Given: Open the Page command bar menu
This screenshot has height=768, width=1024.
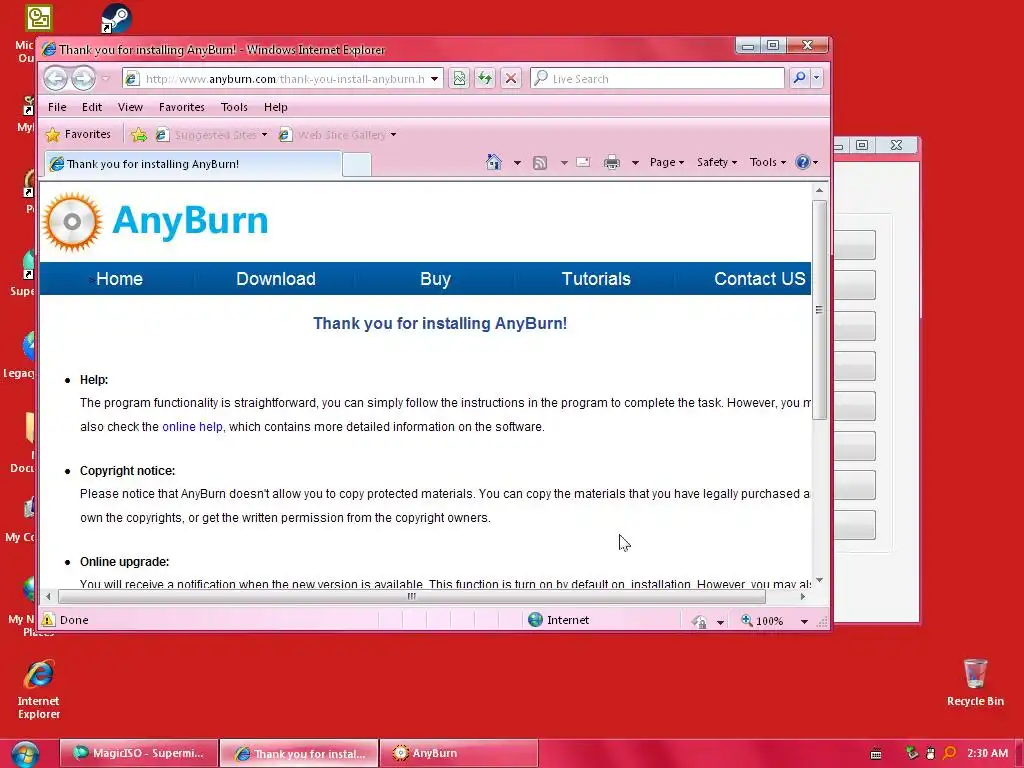Looking at the screenshot, I should coord(667,163).
